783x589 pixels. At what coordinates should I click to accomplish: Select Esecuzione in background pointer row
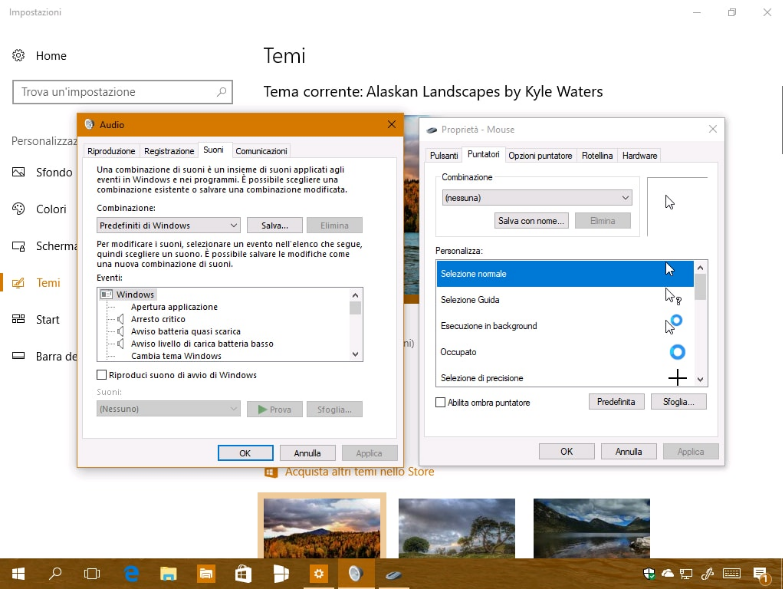click(x=565, y=325)
